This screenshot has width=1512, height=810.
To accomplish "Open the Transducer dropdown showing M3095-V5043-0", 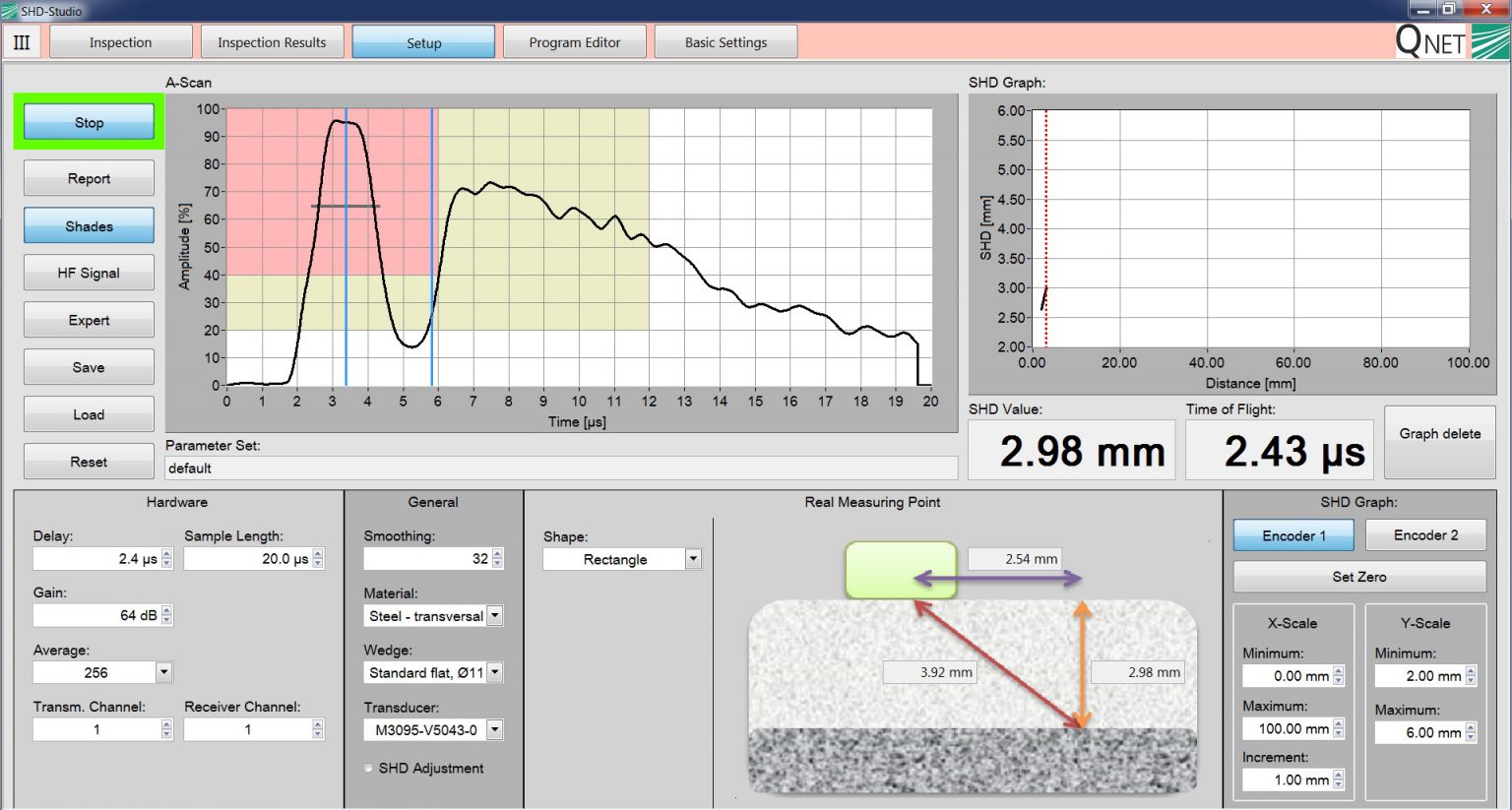I will coord(497,729).
